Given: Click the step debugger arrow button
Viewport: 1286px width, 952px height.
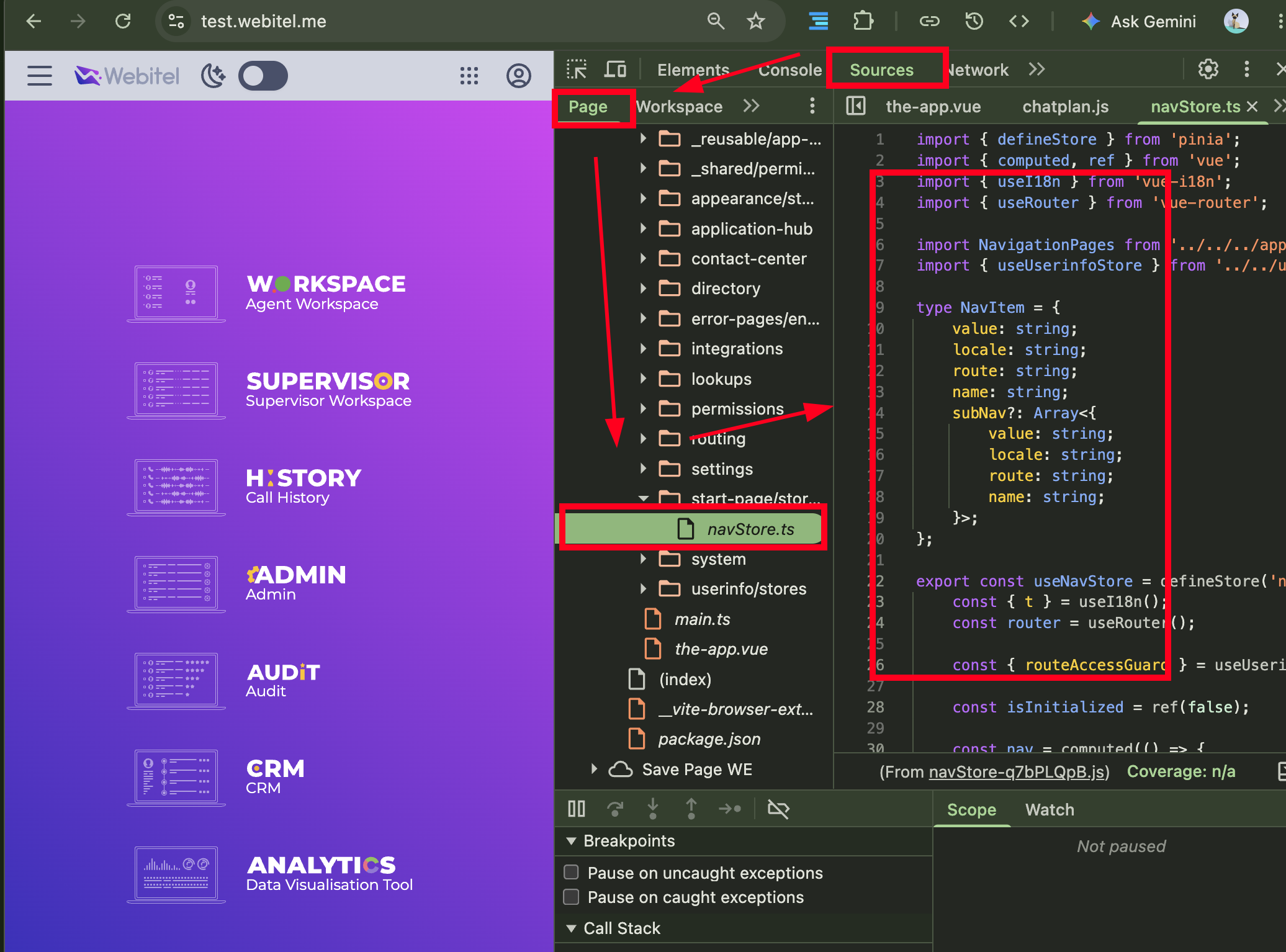Looking at the screenshot, I should point(730,809).
